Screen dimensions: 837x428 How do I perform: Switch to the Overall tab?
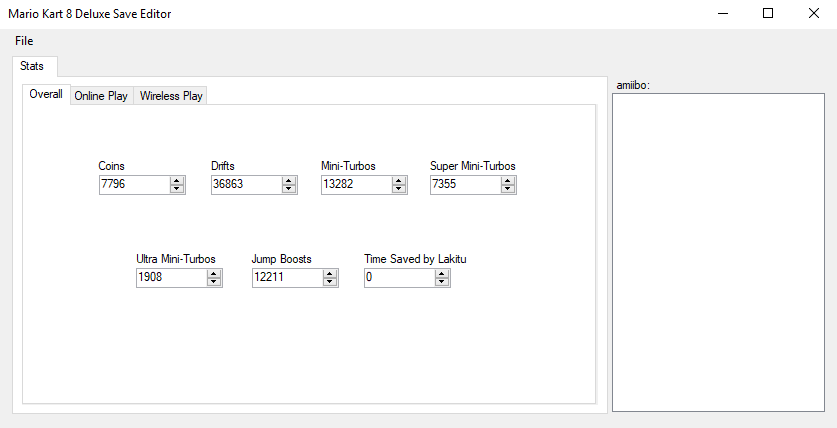point(46,94)
